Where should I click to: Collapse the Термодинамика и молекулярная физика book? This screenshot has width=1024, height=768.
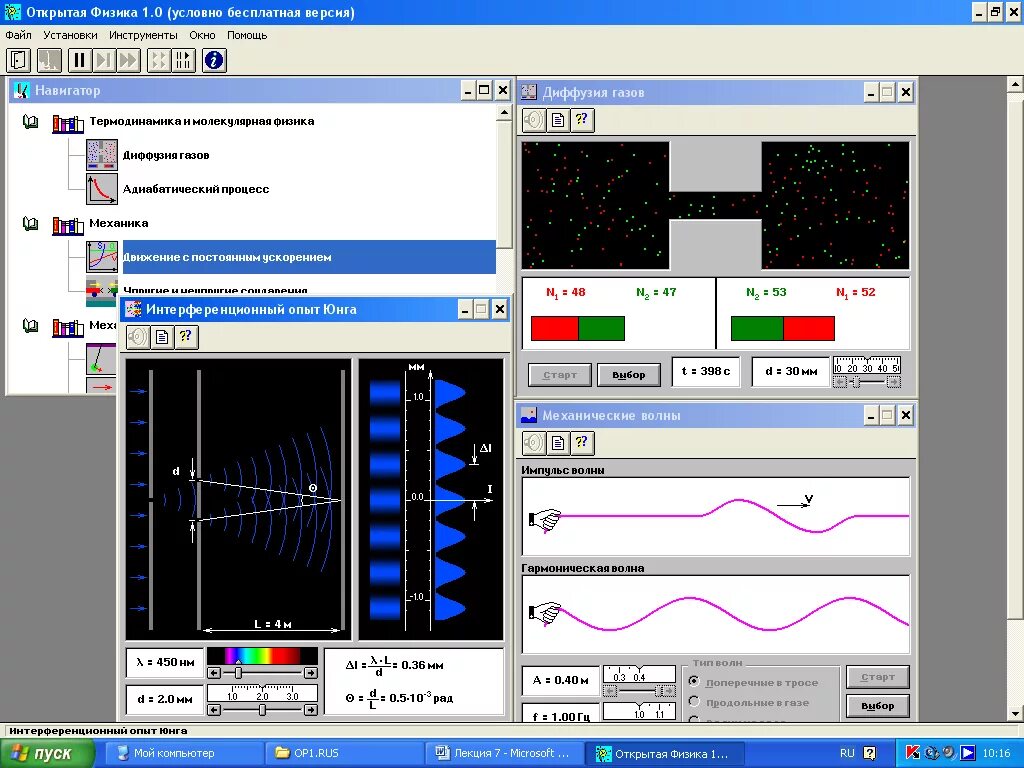[30, 121]
